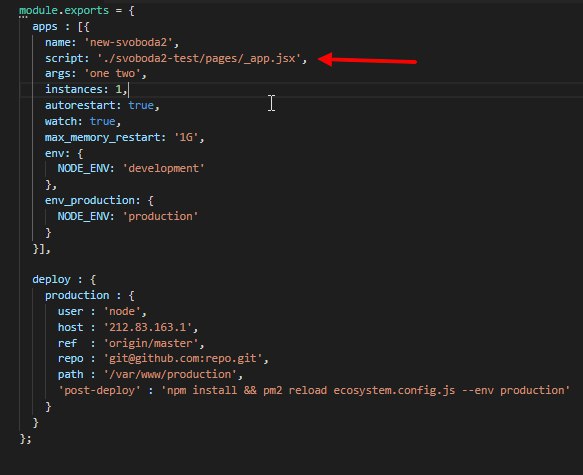This screenshot has width=583, height=475.
Task: Click the 'env_production' key
Action: (90, 200)
